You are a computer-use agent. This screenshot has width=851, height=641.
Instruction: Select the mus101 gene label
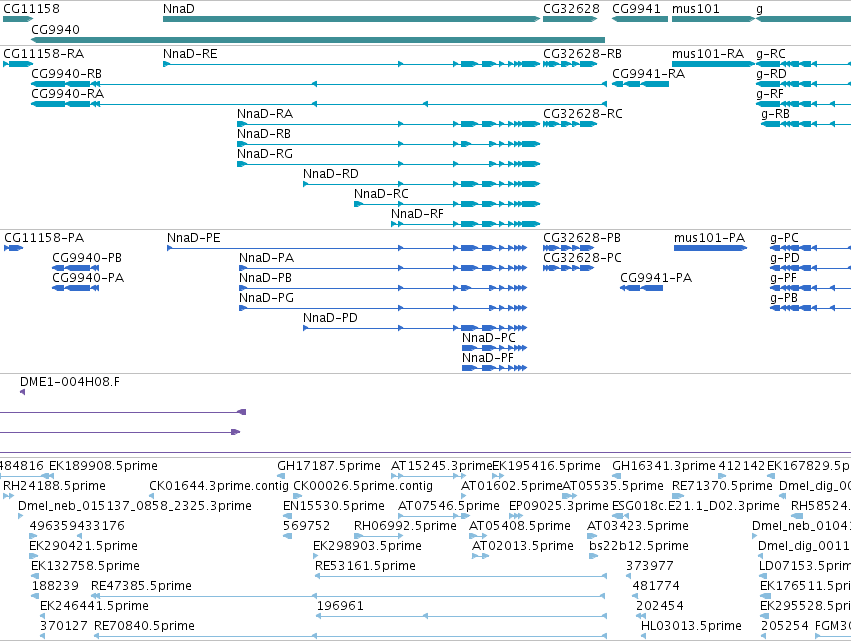coord(695,9)
